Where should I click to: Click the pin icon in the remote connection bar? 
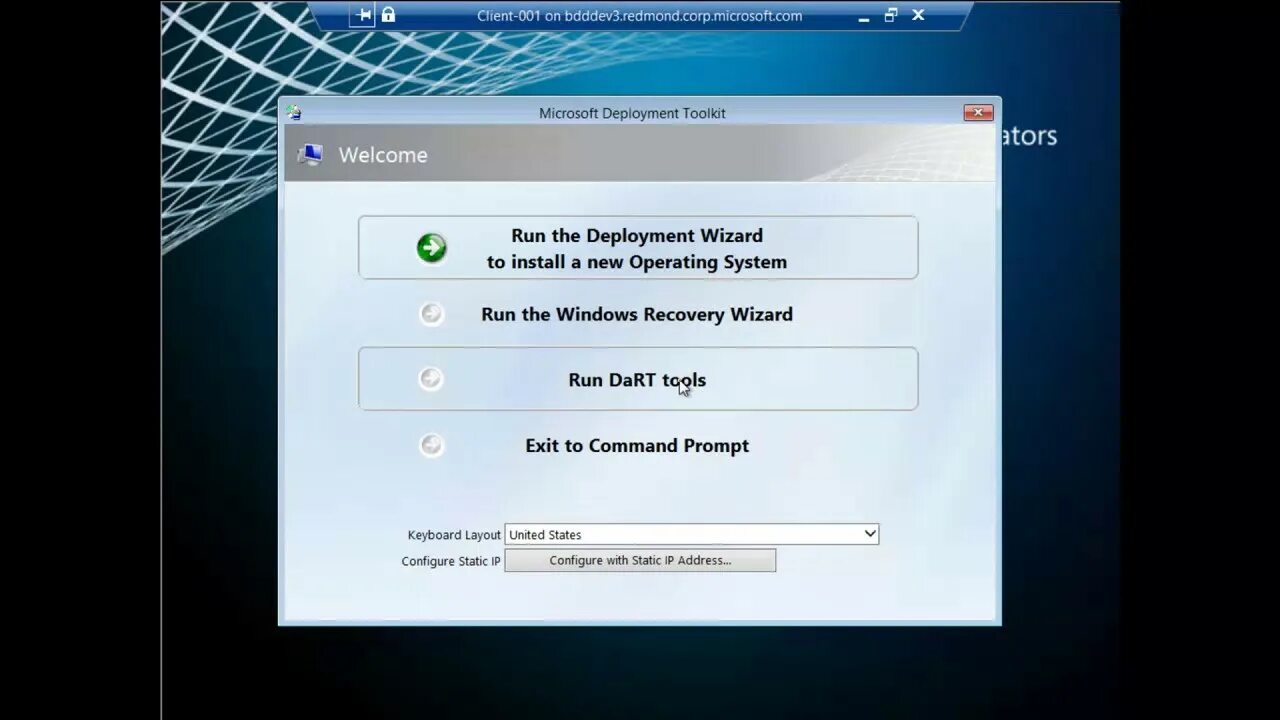(364, 15)
